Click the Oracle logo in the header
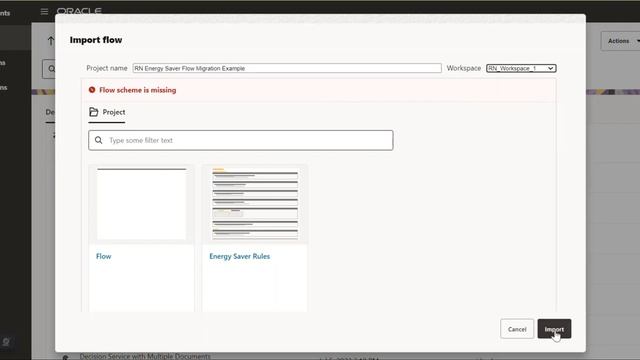640x360 pixels. pyautogui.click(x=79, y=11)
